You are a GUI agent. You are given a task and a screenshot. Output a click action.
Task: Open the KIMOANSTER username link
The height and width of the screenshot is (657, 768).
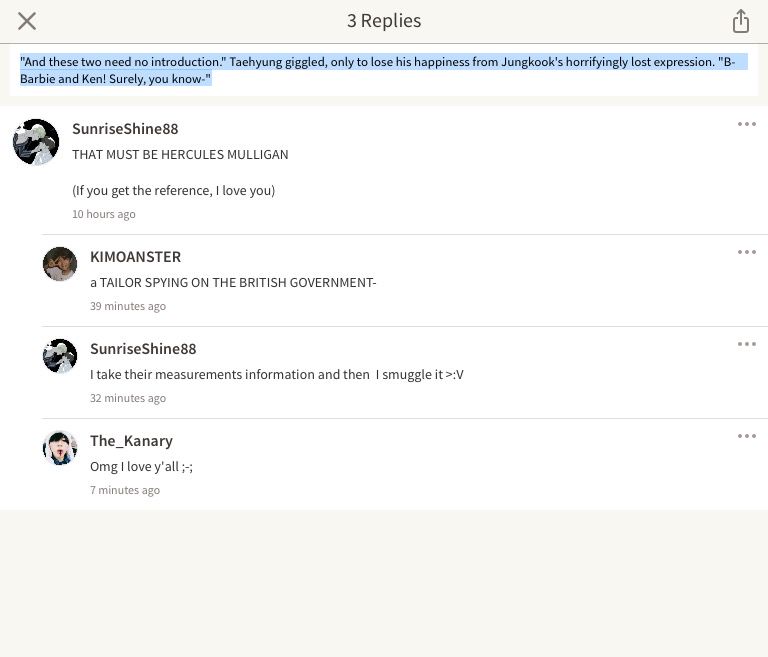click(x=136, y=257)
